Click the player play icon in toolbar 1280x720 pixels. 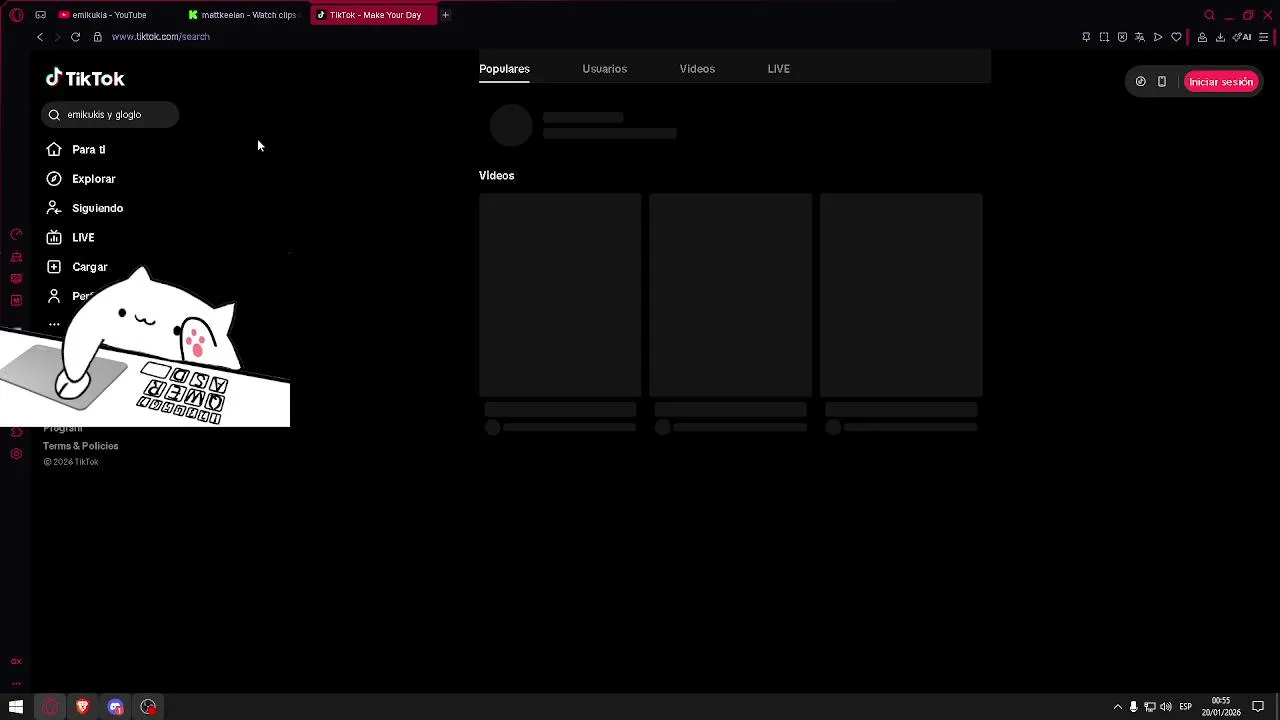(x=1158, y=37)
